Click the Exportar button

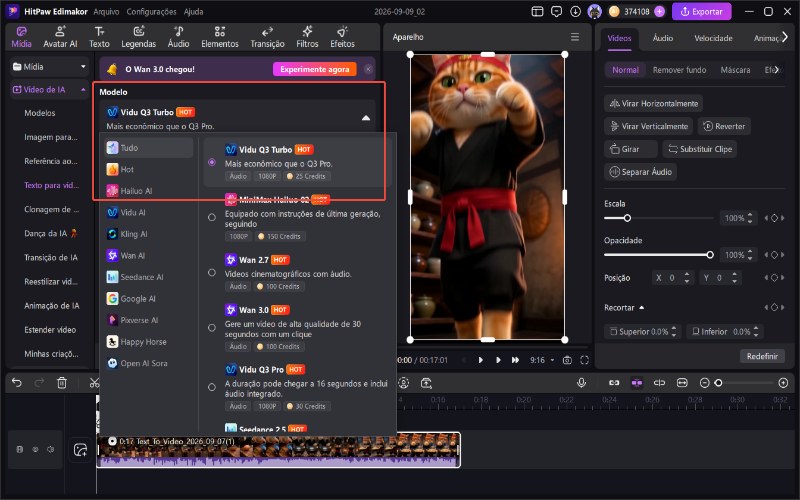coord(702,11)
